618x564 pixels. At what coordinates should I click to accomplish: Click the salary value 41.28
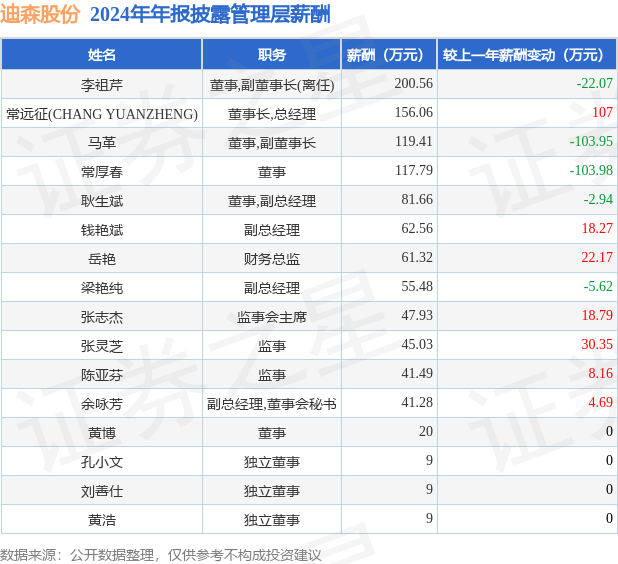click(417, 402)
